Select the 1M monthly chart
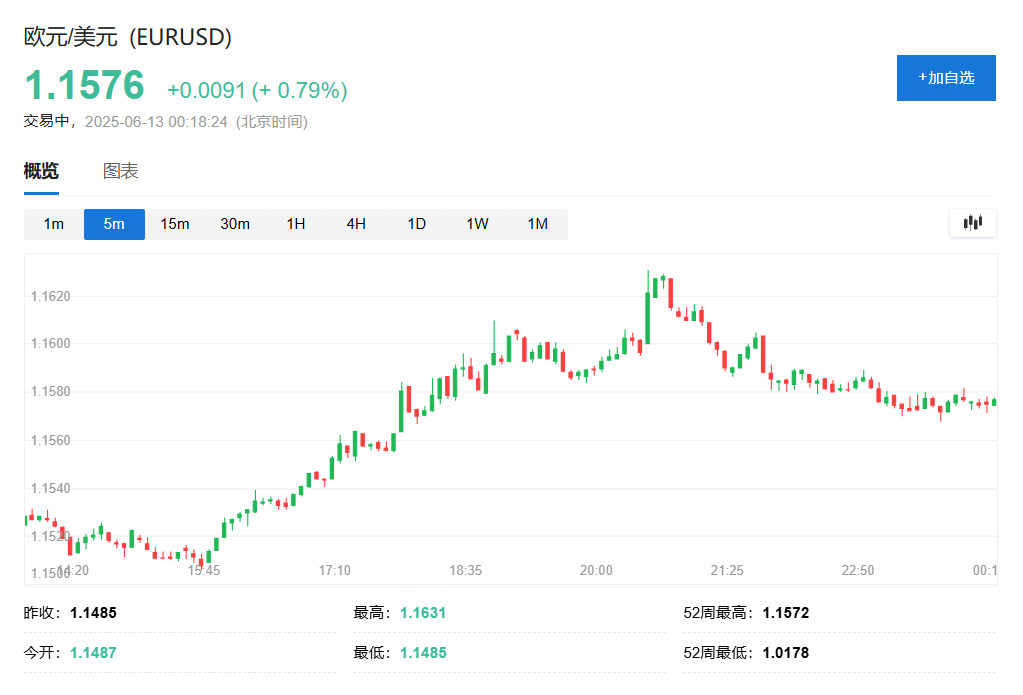The width and height of the screenshot is (1023, 695). click(538, 224)
